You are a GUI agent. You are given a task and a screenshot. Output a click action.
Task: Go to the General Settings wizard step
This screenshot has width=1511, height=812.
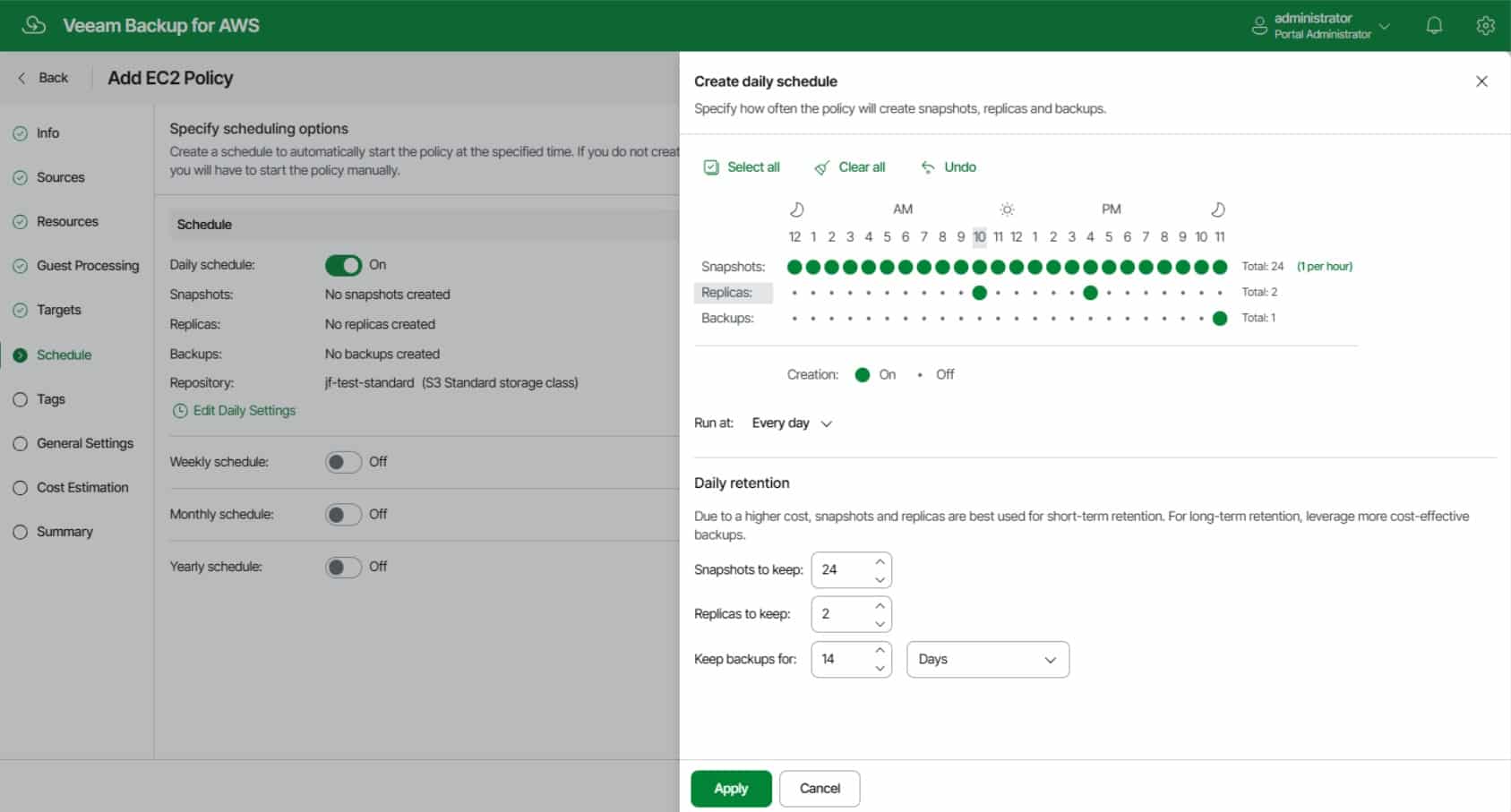(85, 443)
